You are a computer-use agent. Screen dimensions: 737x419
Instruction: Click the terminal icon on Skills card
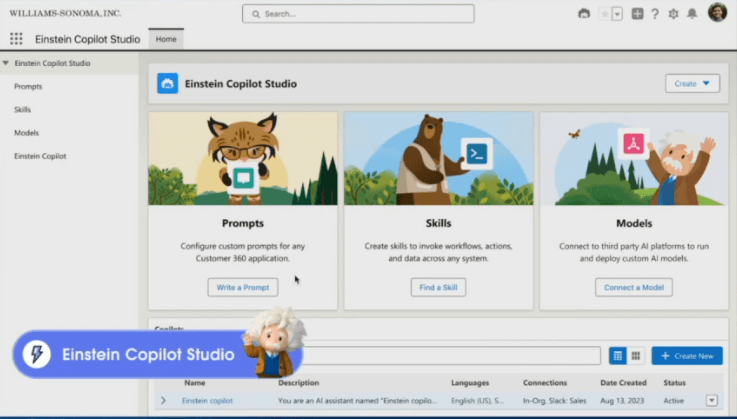coord(477,154)
